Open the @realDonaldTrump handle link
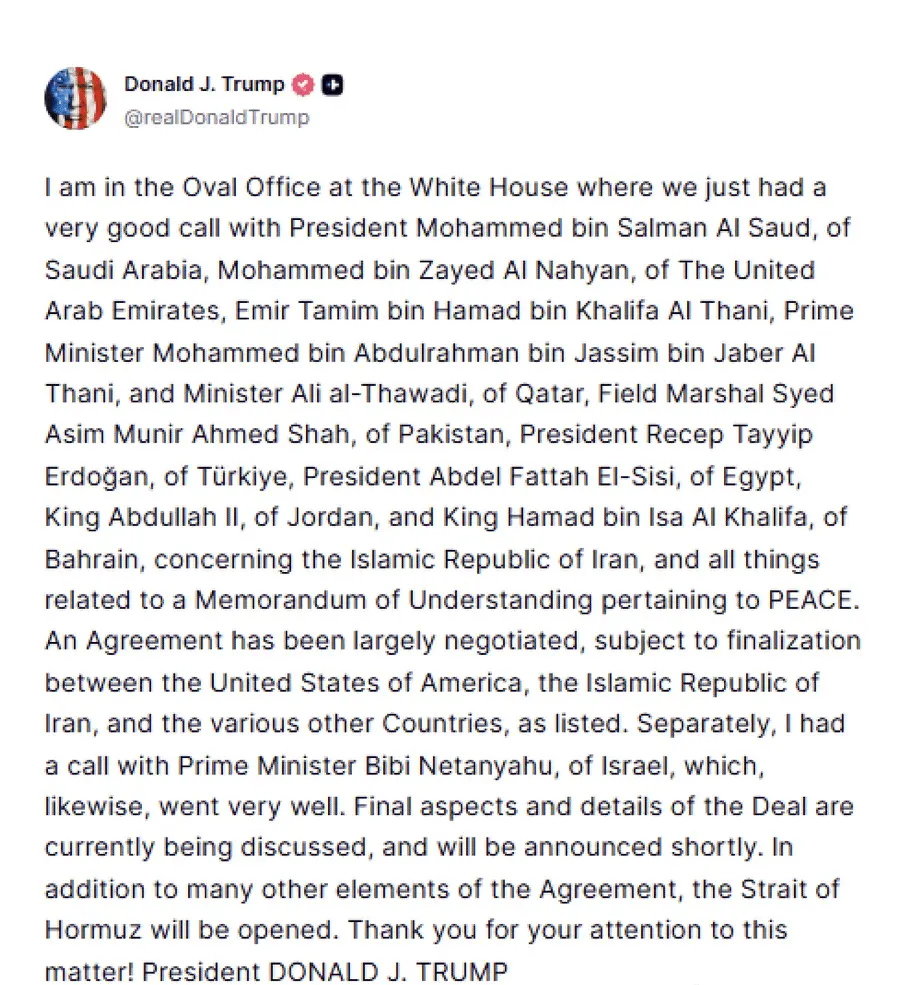 click(x=217, y=117)
